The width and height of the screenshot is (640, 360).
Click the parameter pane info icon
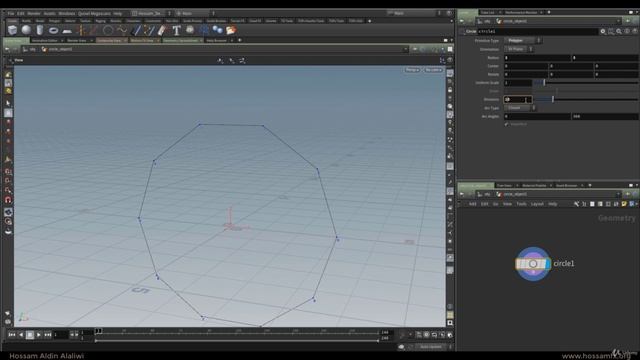tap(627, 31)
